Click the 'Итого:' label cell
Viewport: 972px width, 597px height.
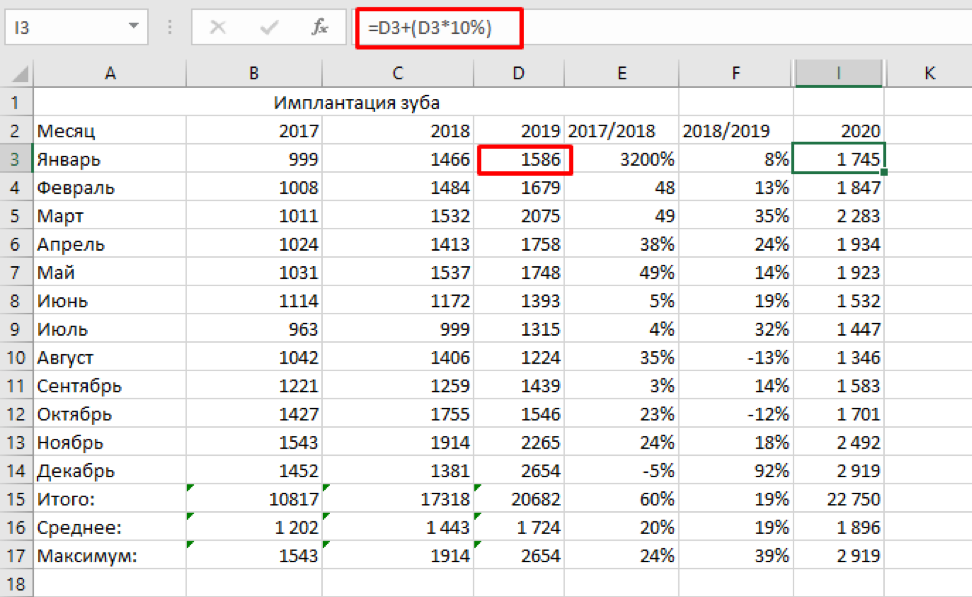pyautogui.click(x=110, y=499)
